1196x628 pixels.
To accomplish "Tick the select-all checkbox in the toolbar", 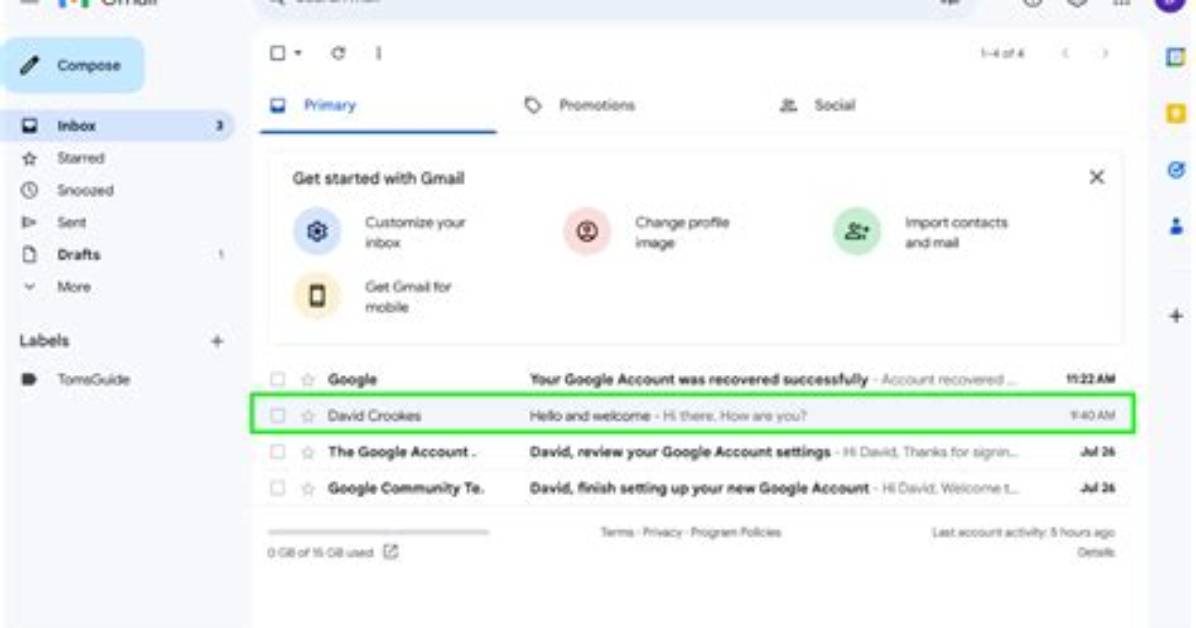I will [x=278, y=53].
